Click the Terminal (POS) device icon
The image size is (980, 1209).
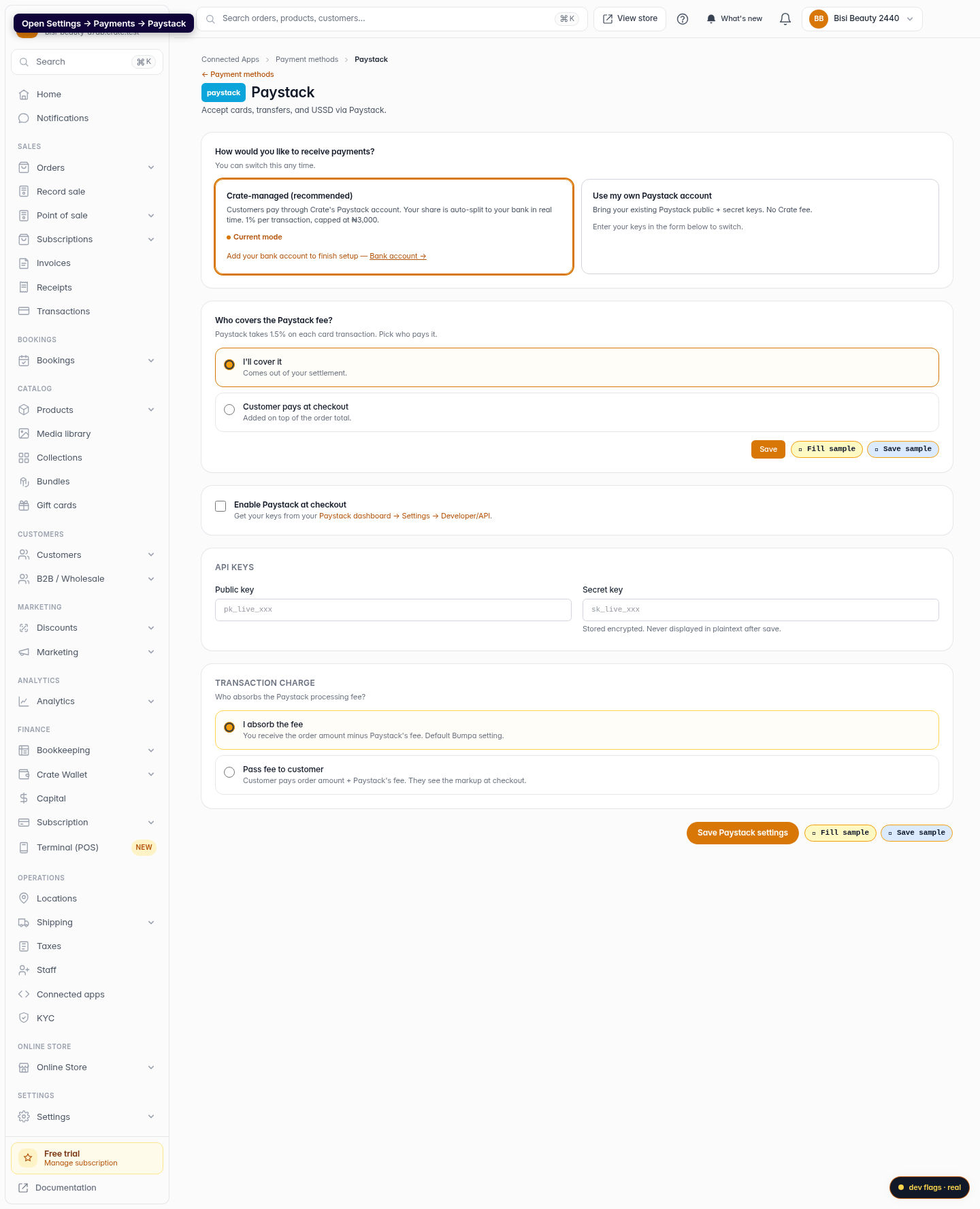(x=24, y=848)
